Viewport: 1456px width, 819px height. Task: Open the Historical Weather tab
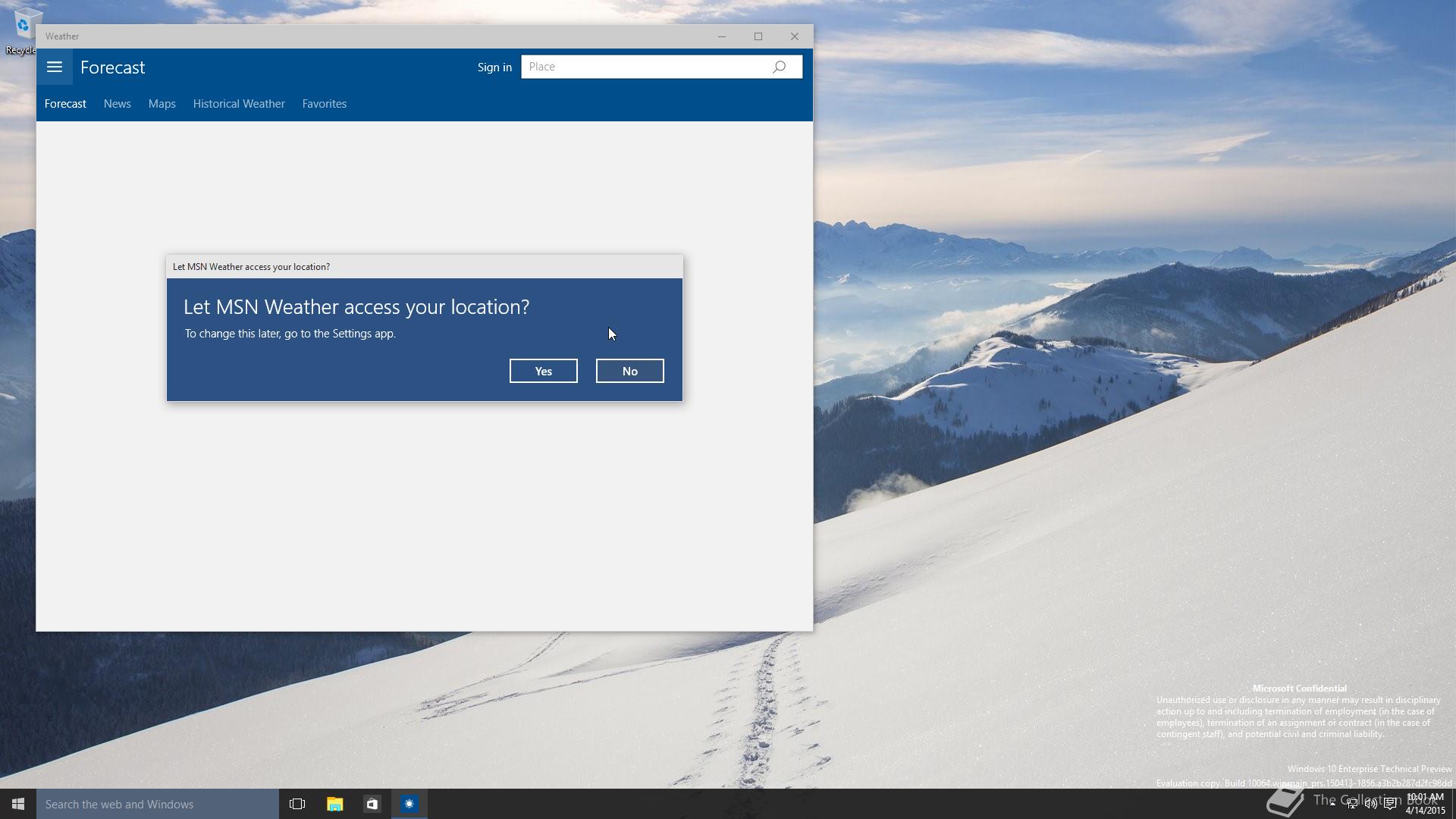[239, 104]
